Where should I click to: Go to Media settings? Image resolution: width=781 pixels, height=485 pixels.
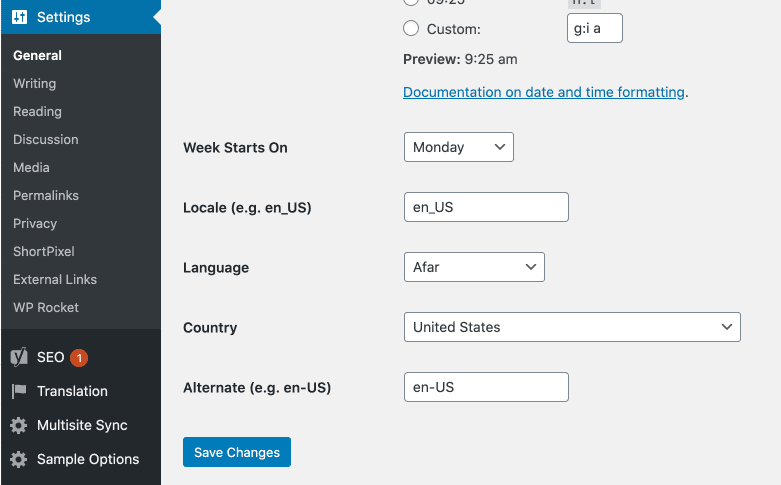[31, 167]
